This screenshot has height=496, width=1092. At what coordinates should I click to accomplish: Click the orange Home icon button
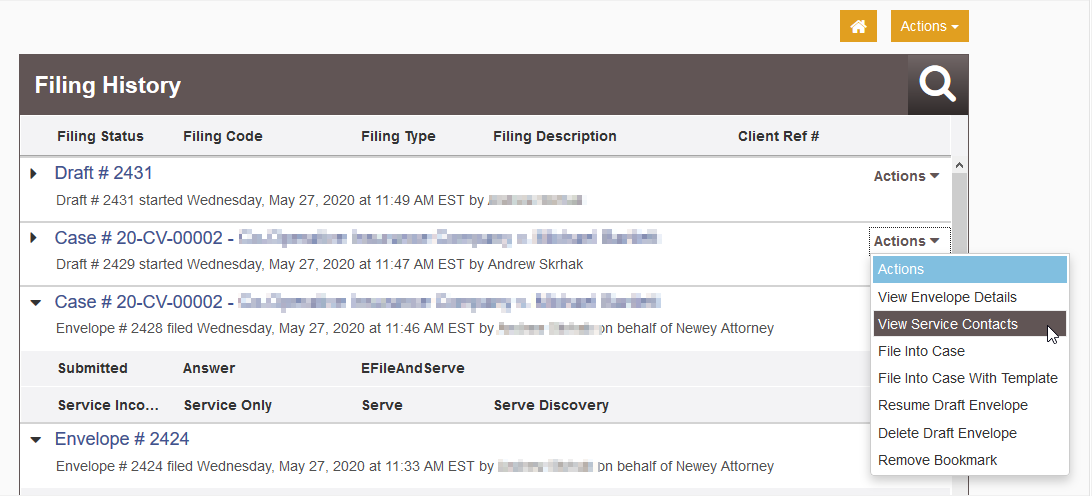click(858, 26)
